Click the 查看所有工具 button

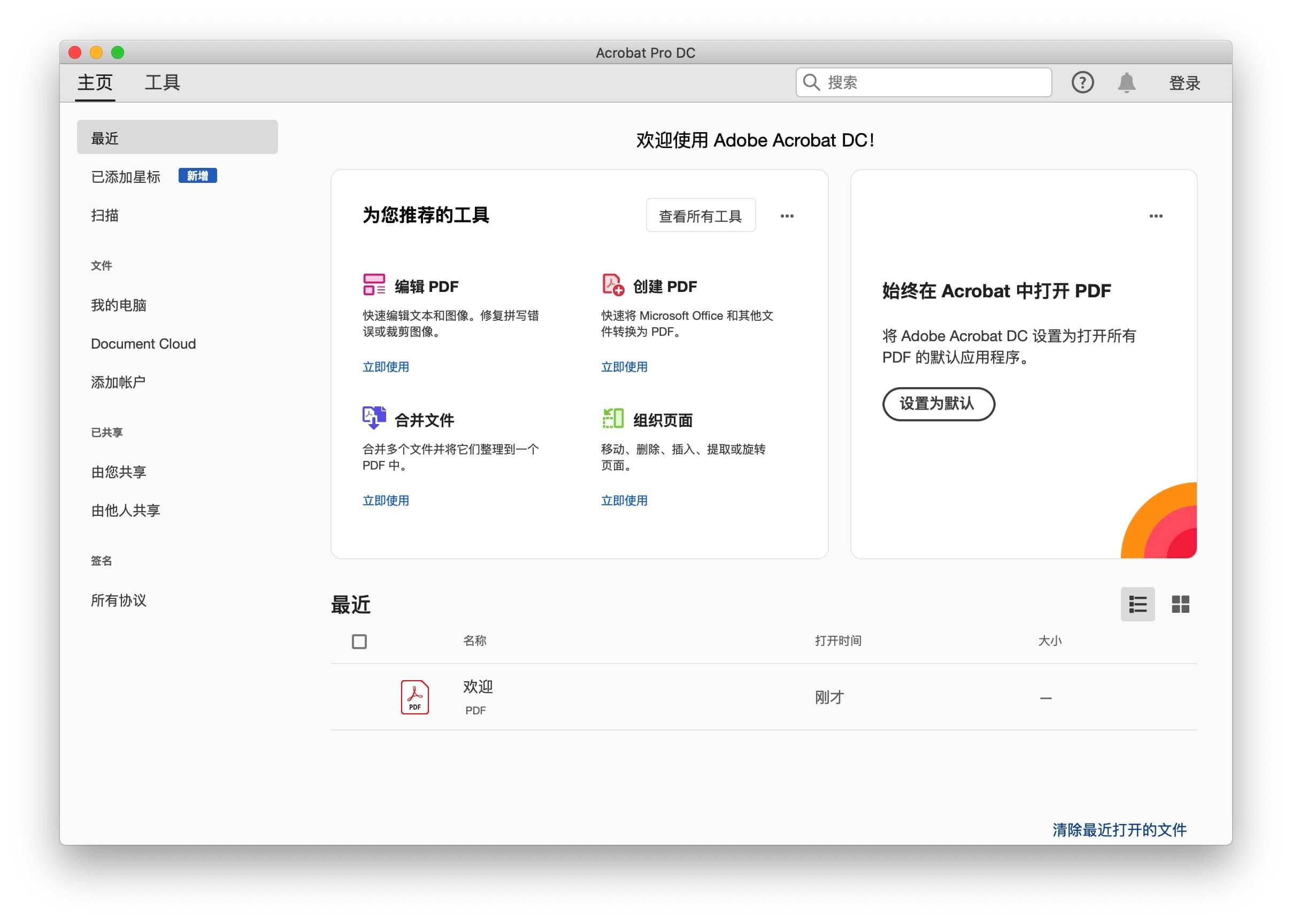pos(701,215)
